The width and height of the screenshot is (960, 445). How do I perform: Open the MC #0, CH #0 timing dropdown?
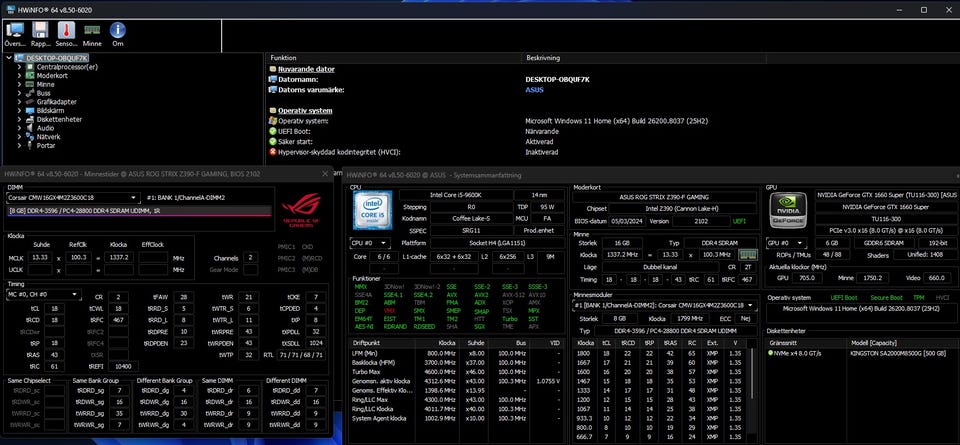point(44,294)
